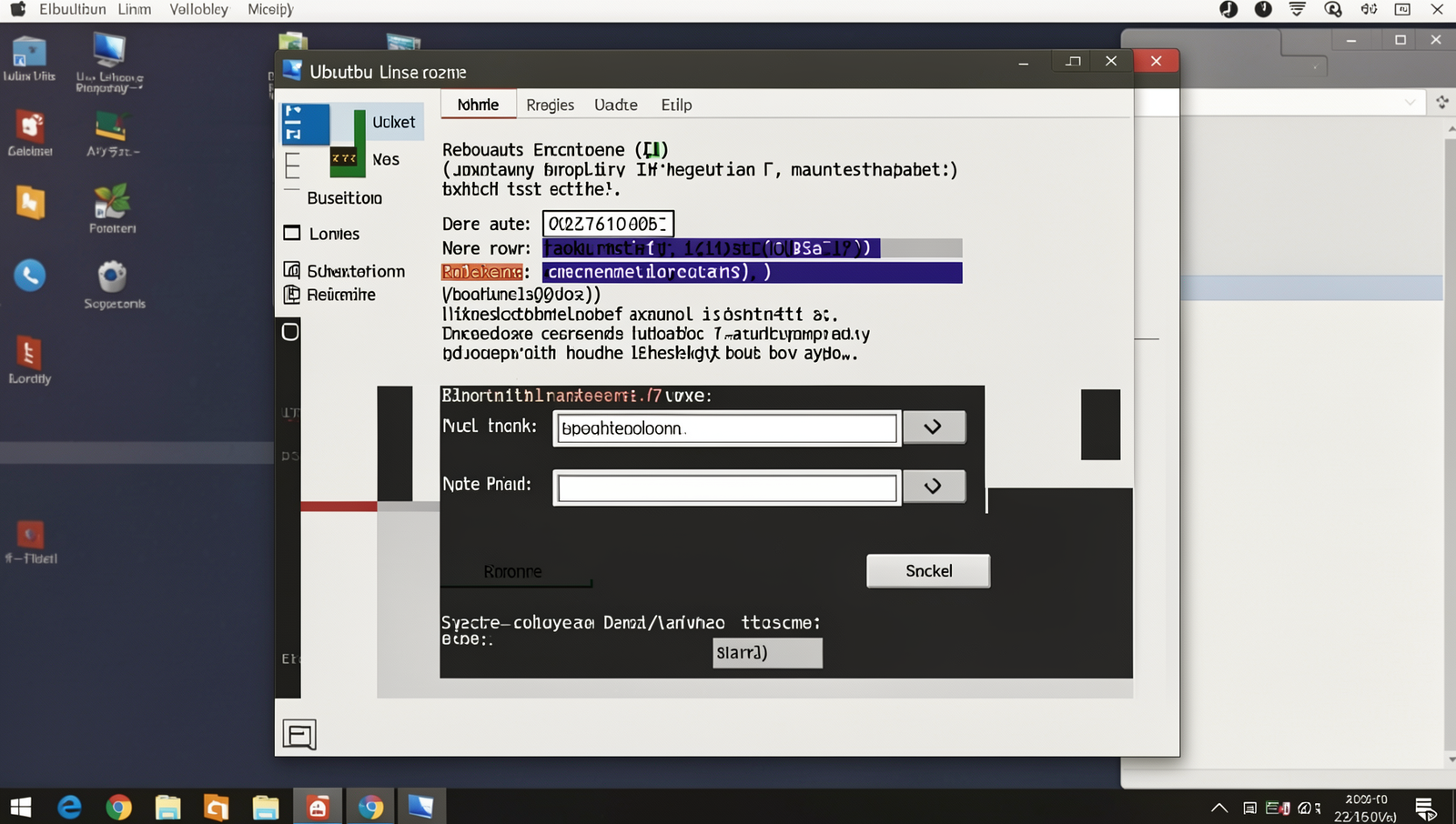
Task: Show hidden tray icons chevron
Action: click(x=1219, y=808)
